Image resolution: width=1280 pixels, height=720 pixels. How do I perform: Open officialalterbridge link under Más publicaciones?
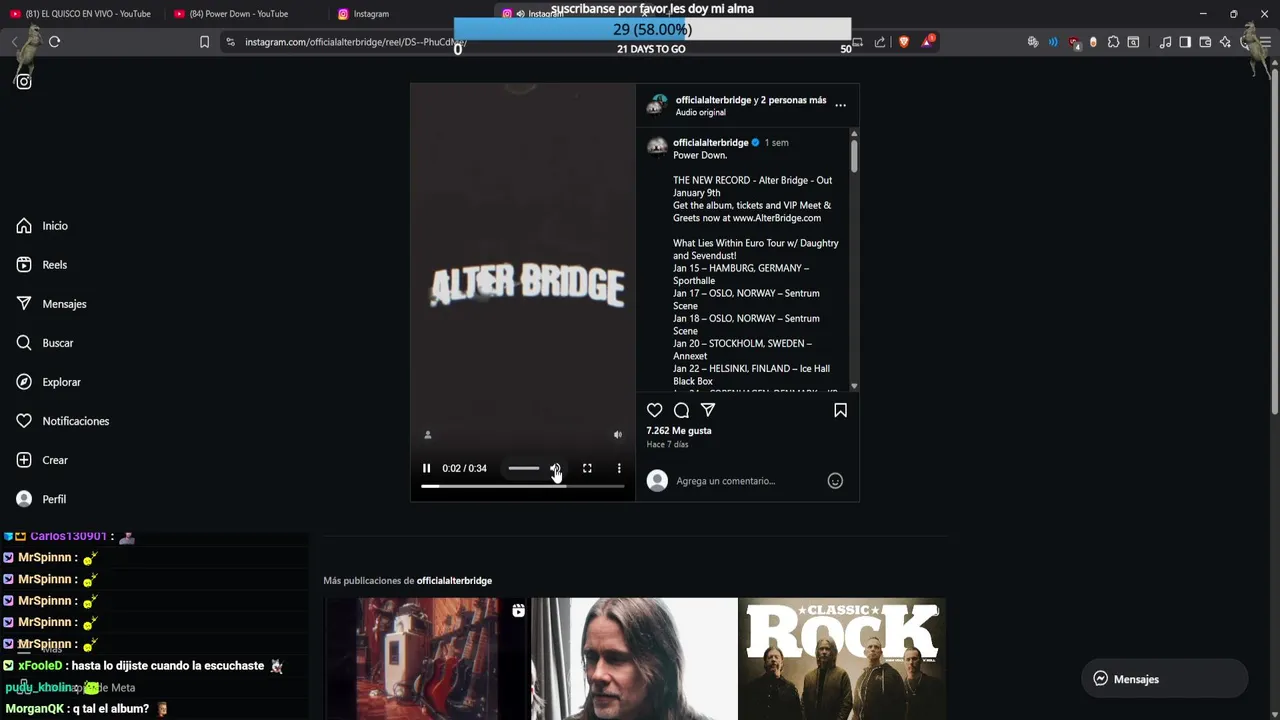click(454, 581)
